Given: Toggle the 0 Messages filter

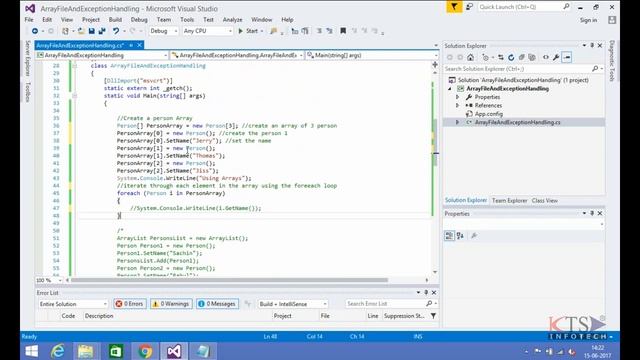Looking at the screenshot, I should (218, 304).
